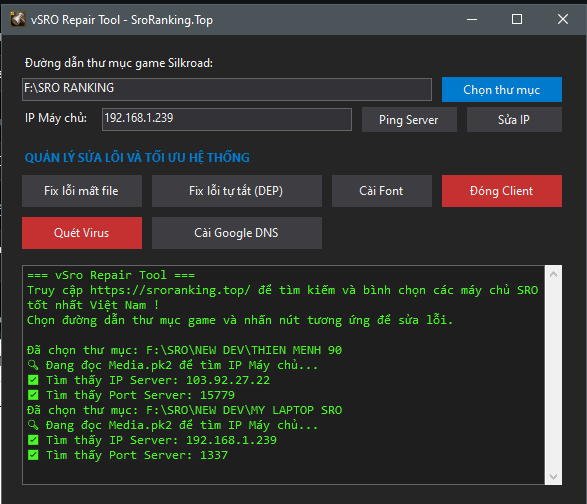
Task: Click the "Cài Font" button
Action: (381, 191)
